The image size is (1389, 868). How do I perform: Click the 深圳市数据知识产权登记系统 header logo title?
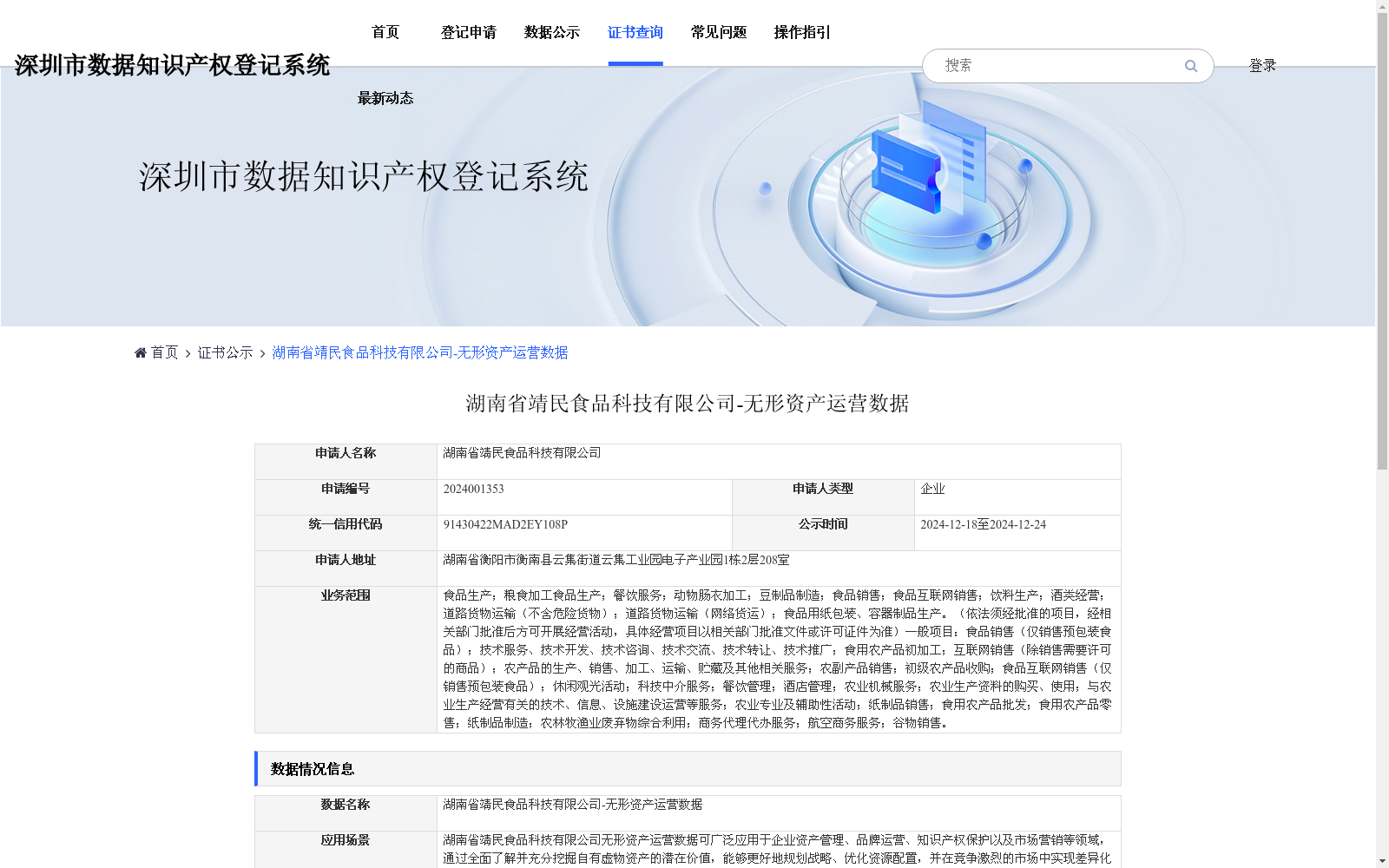[x=172, y=65]
